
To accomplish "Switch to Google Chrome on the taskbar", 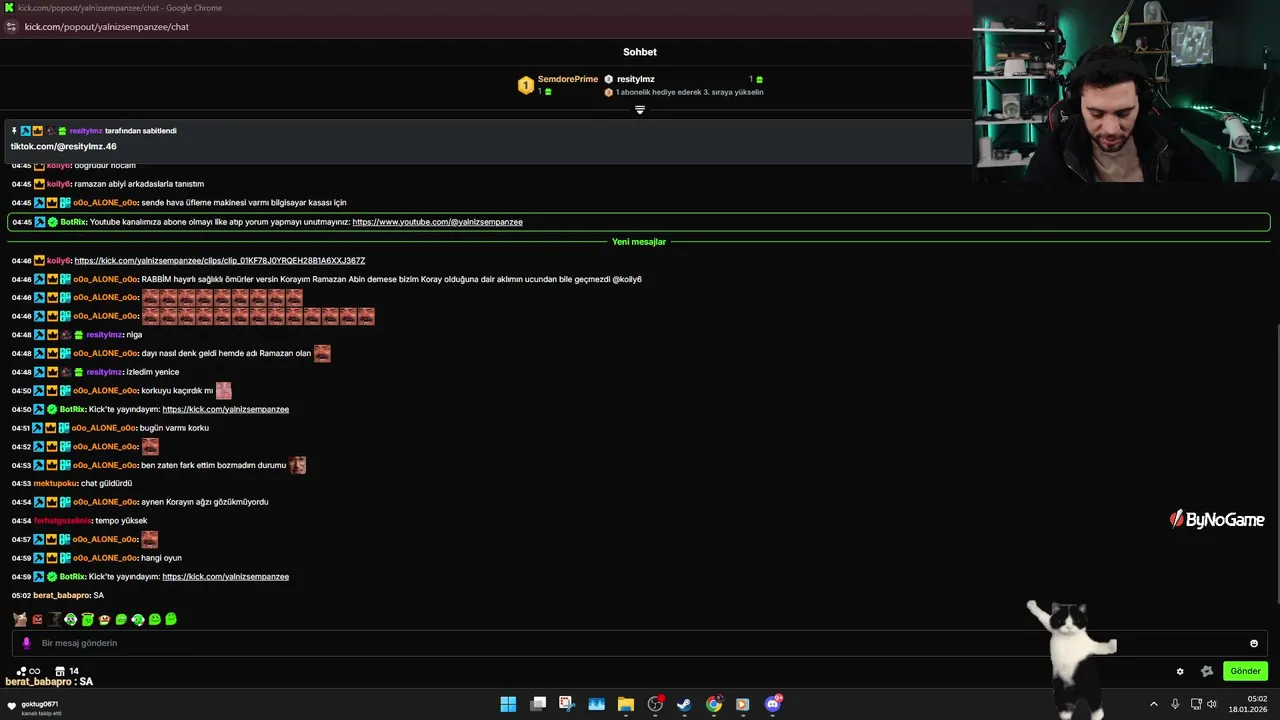I will click(x=714, y=704).
